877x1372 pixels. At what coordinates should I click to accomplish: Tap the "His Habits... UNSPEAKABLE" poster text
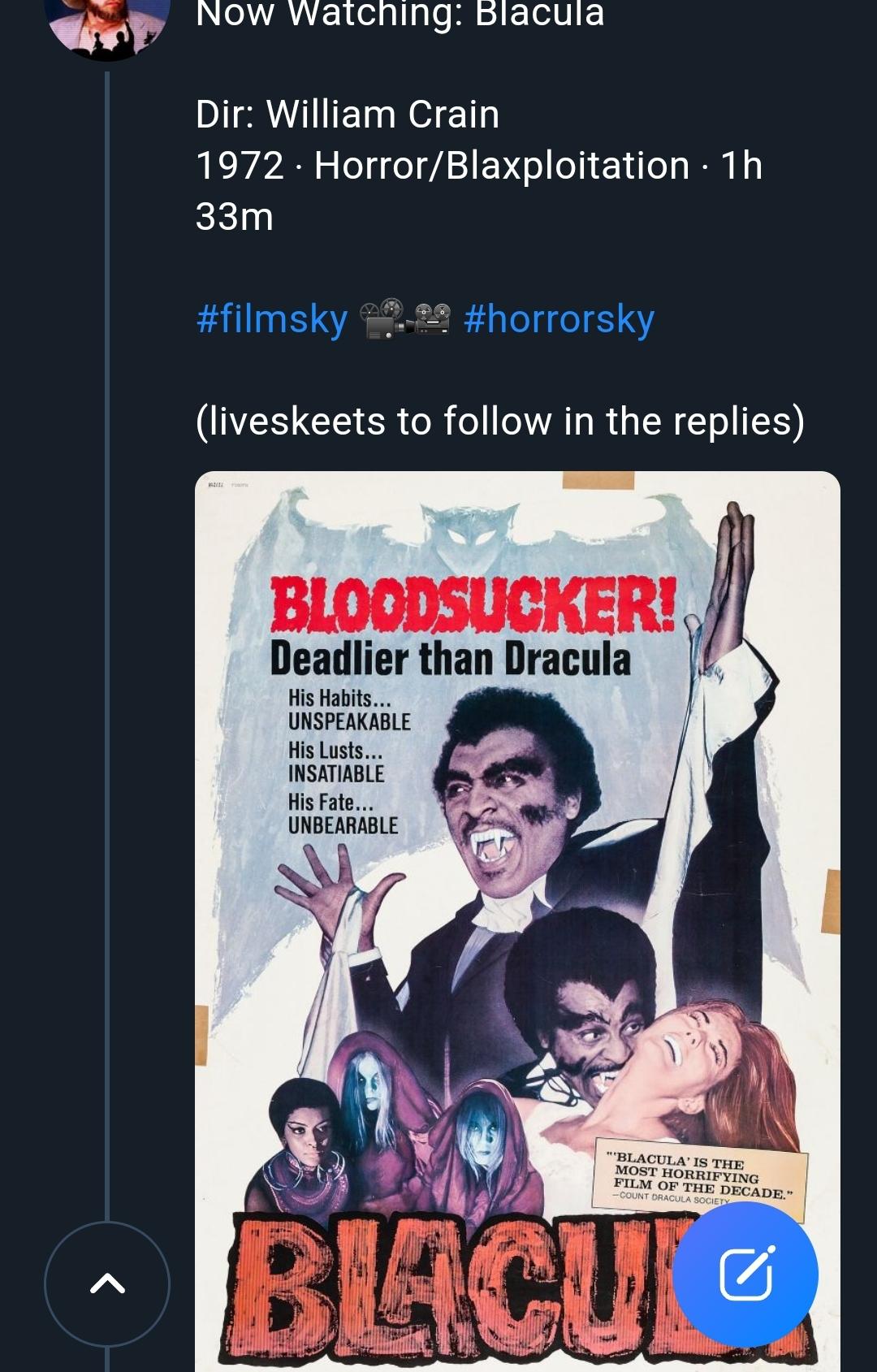(348, 710)
